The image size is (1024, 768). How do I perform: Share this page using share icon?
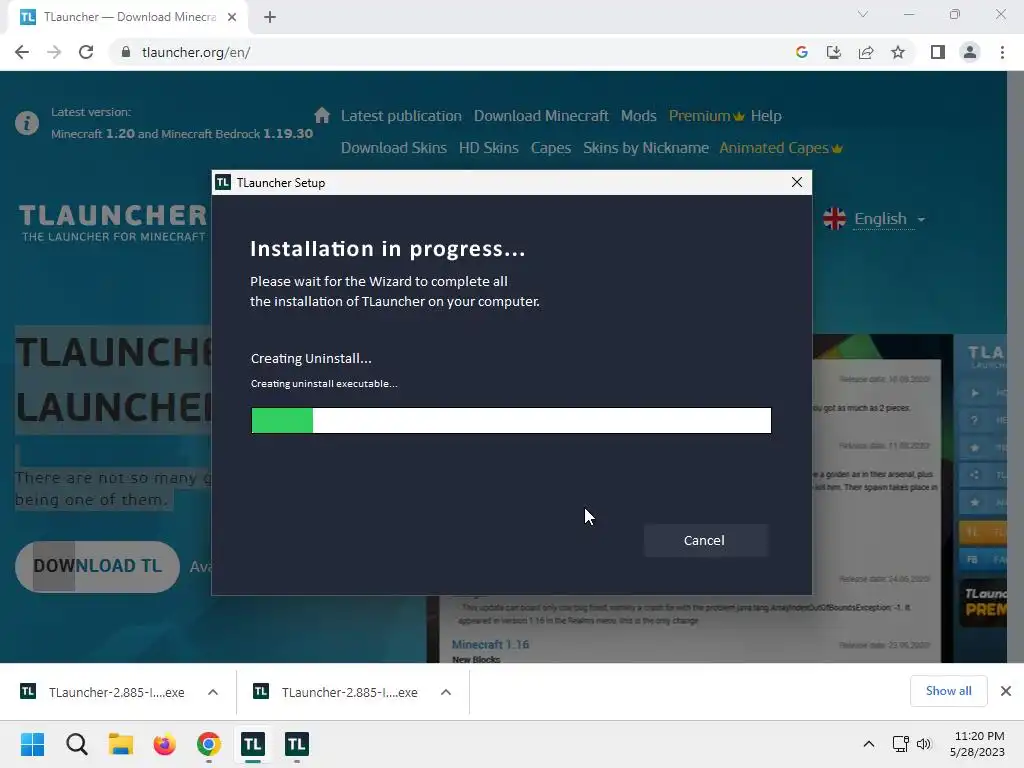866,52
